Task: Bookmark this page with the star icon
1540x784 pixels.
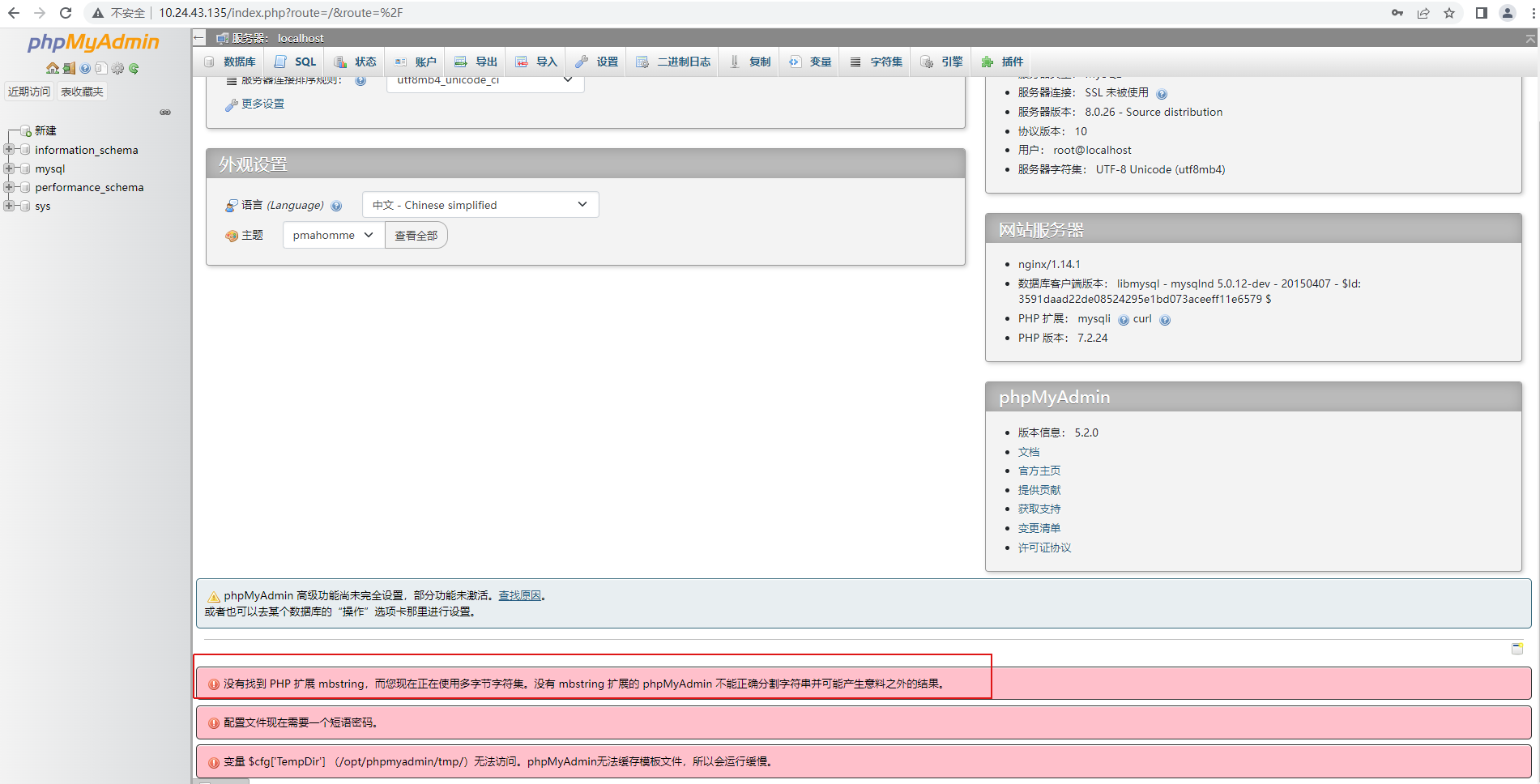Action: 1449,13
